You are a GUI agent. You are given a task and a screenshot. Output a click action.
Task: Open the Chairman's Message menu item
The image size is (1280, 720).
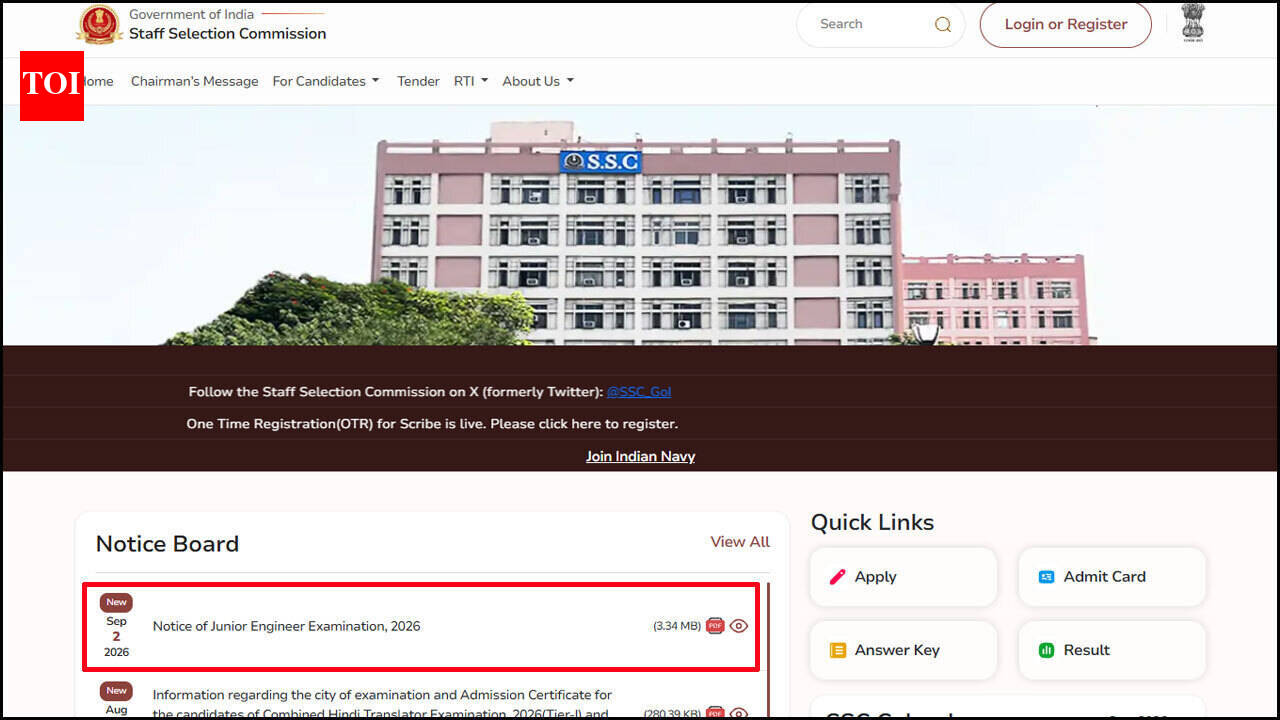194,81
